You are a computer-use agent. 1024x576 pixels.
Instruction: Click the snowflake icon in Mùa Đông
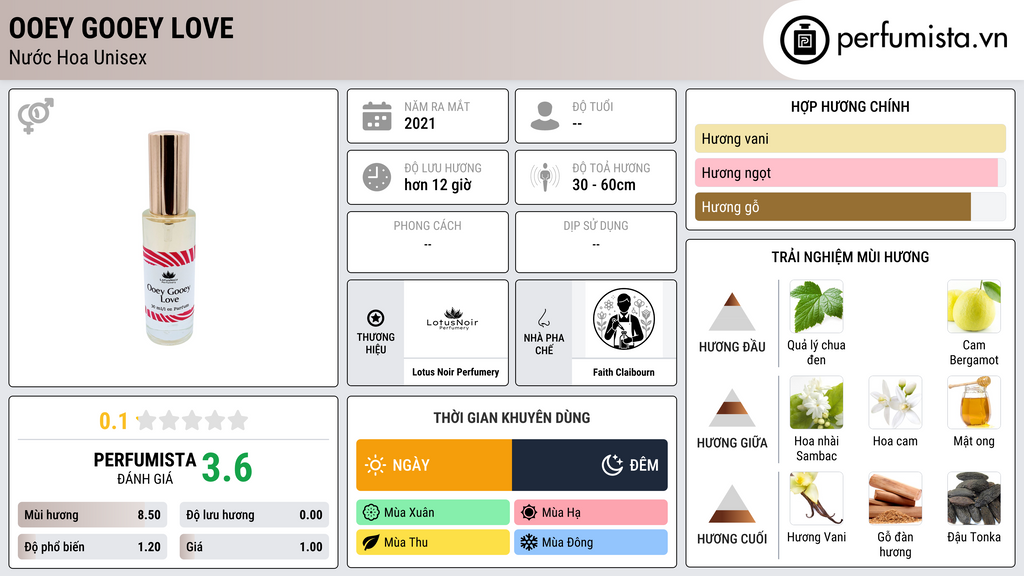point(529,542)
